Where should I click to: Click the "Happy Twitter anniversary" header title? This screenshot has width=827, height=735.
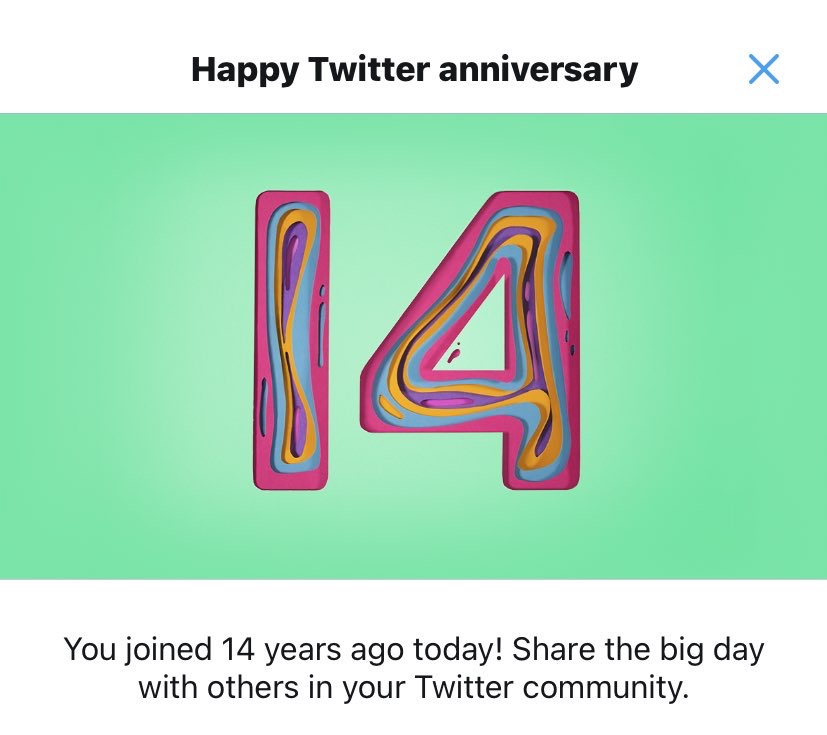click(x=414, y=70)
